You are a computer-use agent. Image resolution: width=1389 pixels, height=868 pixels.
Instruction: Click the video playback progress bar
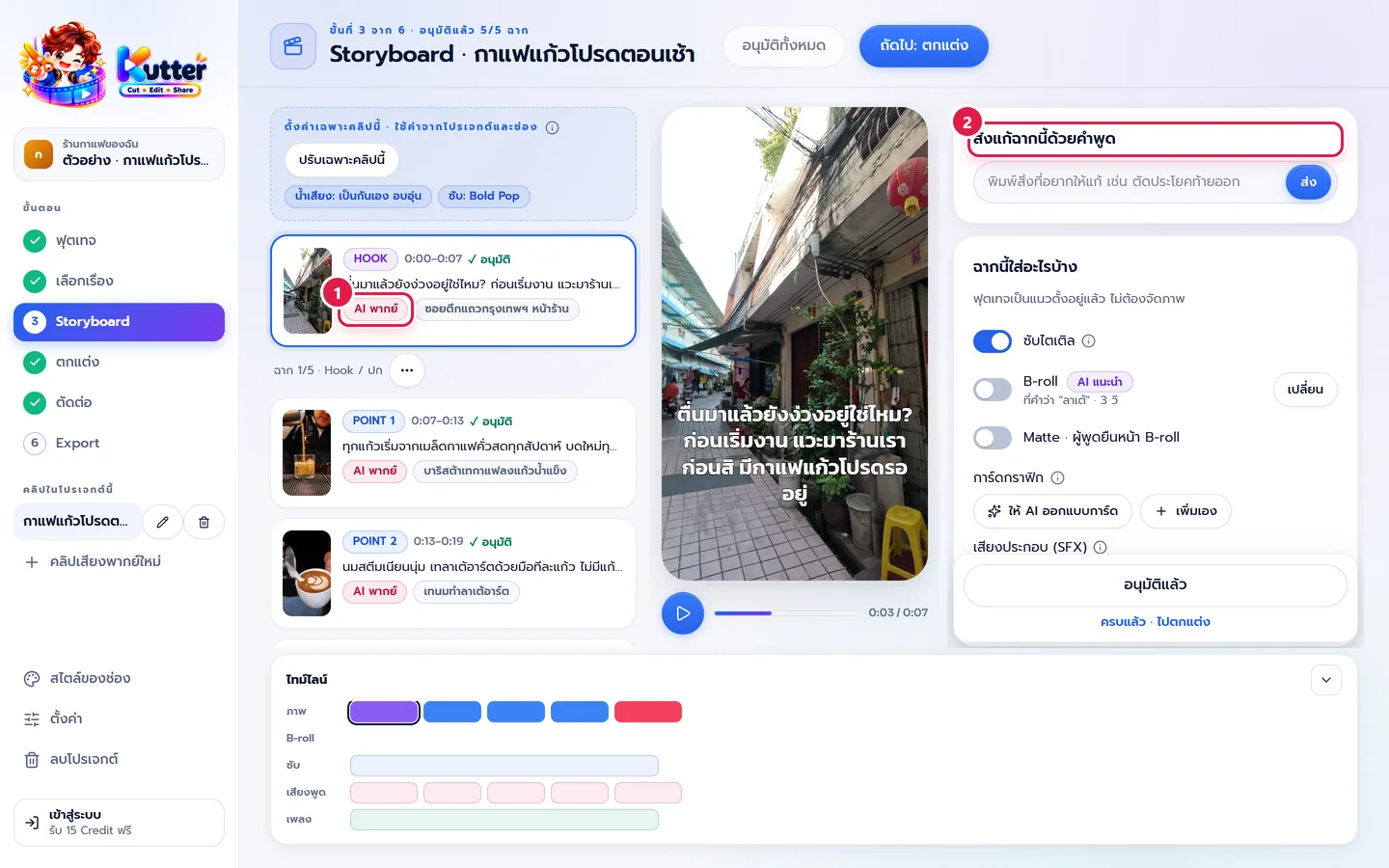786,613
